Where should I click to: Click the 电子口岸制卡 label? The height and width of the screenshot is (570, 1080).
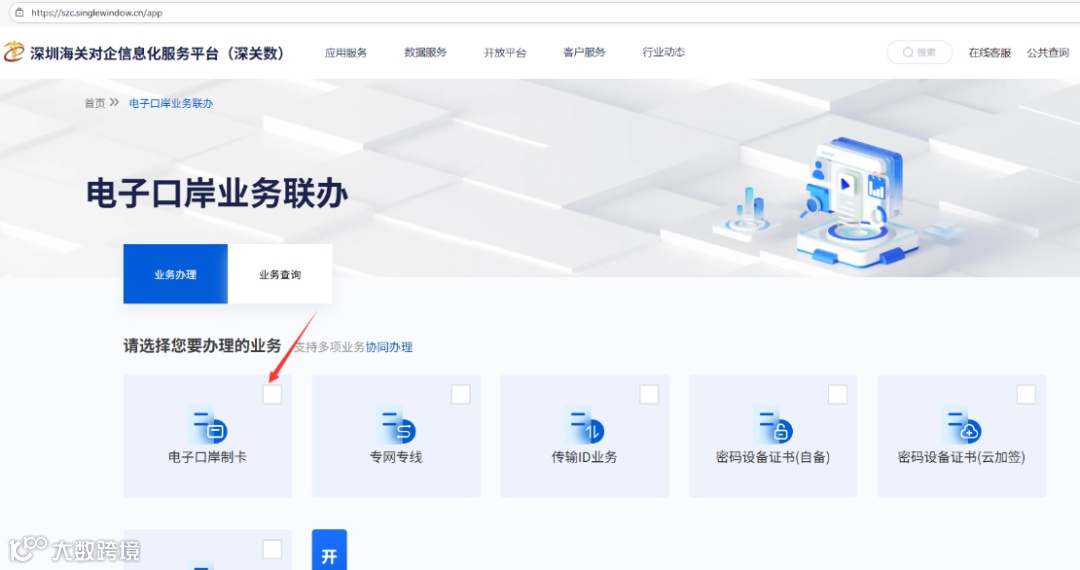point(207,457)
